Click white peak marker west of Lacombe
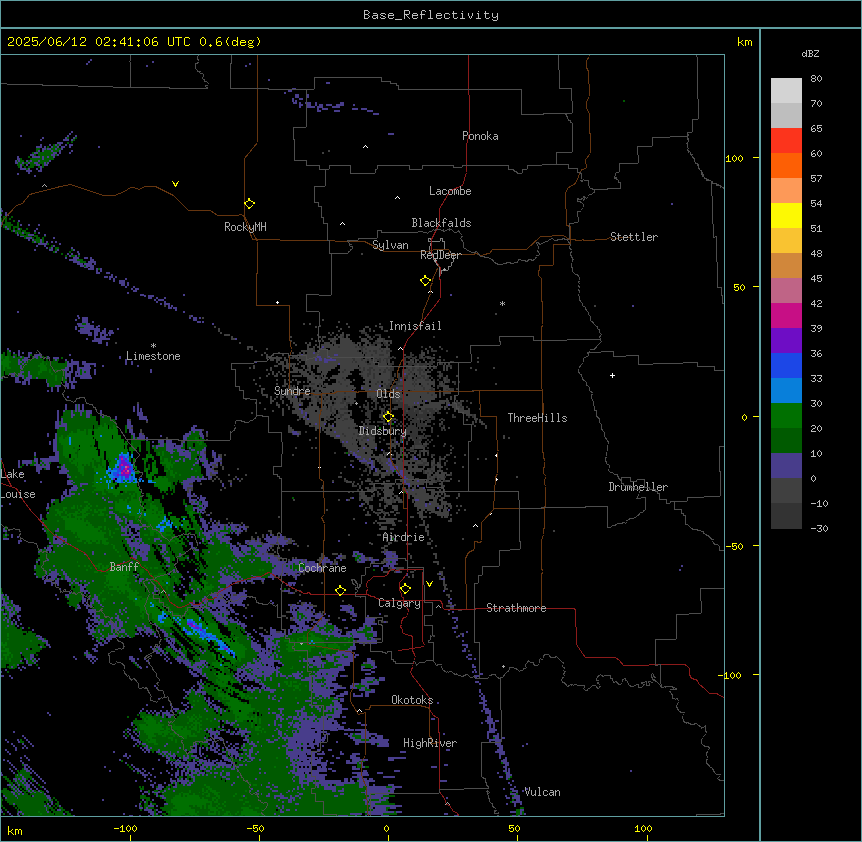Image resolution: width=862 pixels, height=842 pixels. pos(397,197)
